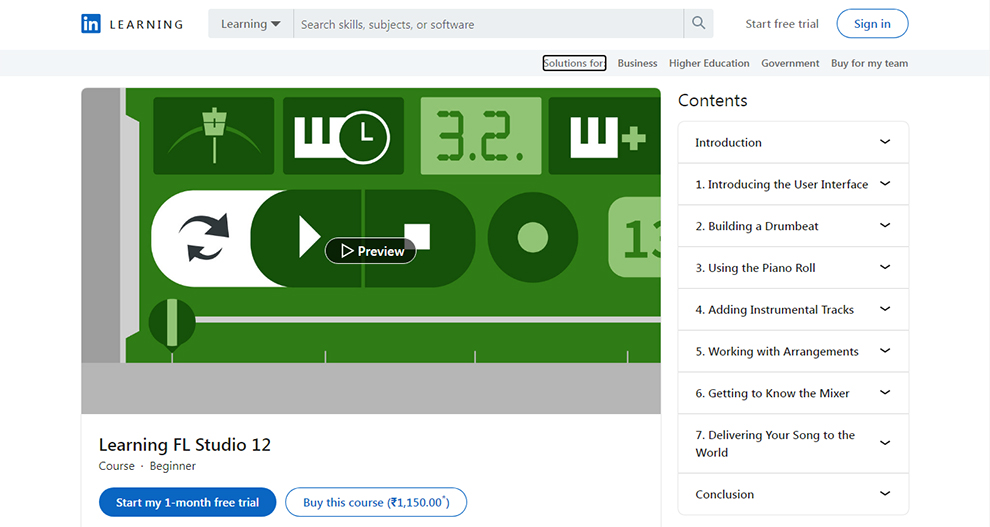Viewport: 990px width, 527px height.
Task: Open the Learning category dropdown
Action: click(251, 24)
